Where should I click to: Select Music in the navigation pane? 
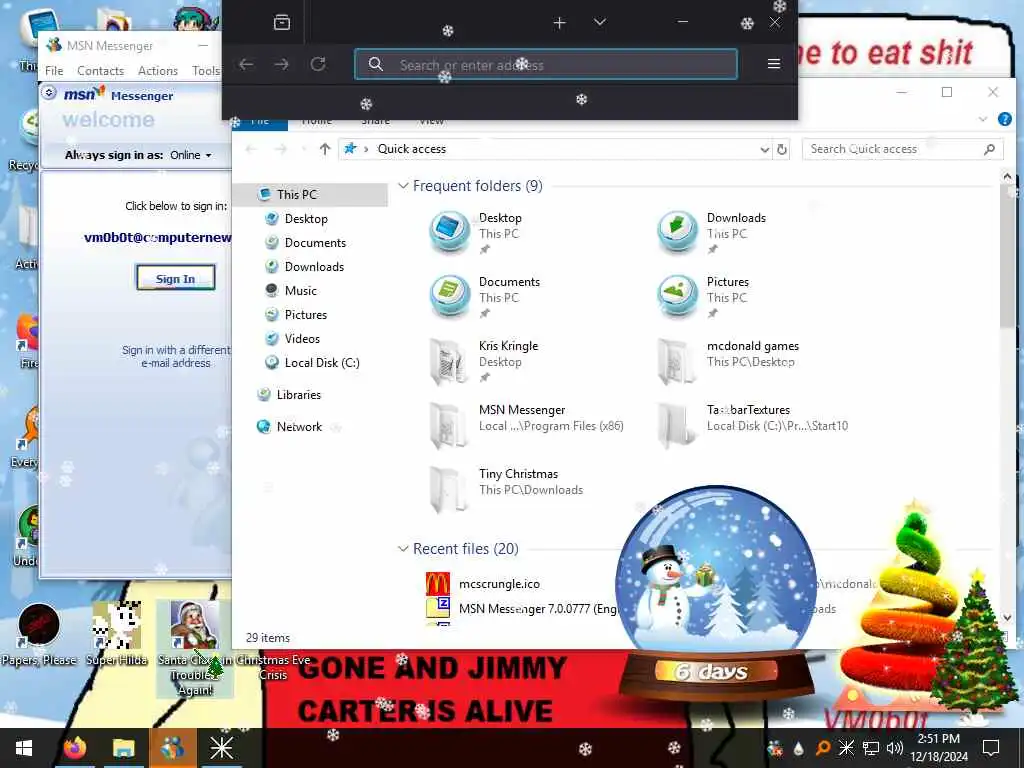[x=300, y=291]
